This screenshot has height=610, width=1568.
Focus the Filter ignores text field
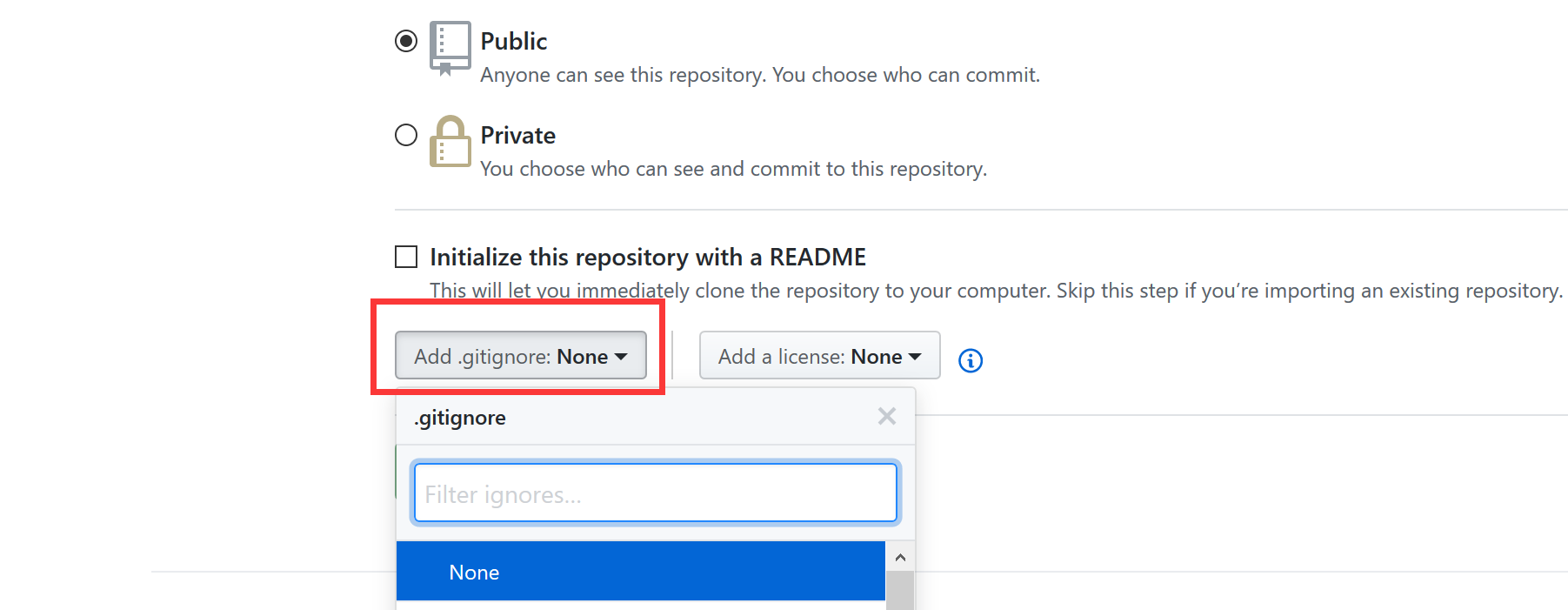[x=656, y=493]
